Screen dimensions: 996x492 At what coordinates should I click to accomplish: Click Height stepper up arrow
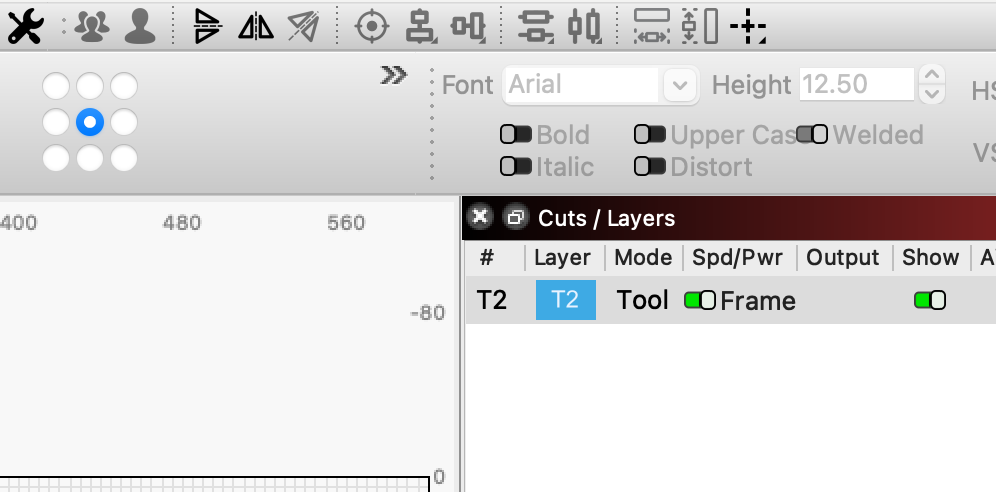click(x=931, y=75)
